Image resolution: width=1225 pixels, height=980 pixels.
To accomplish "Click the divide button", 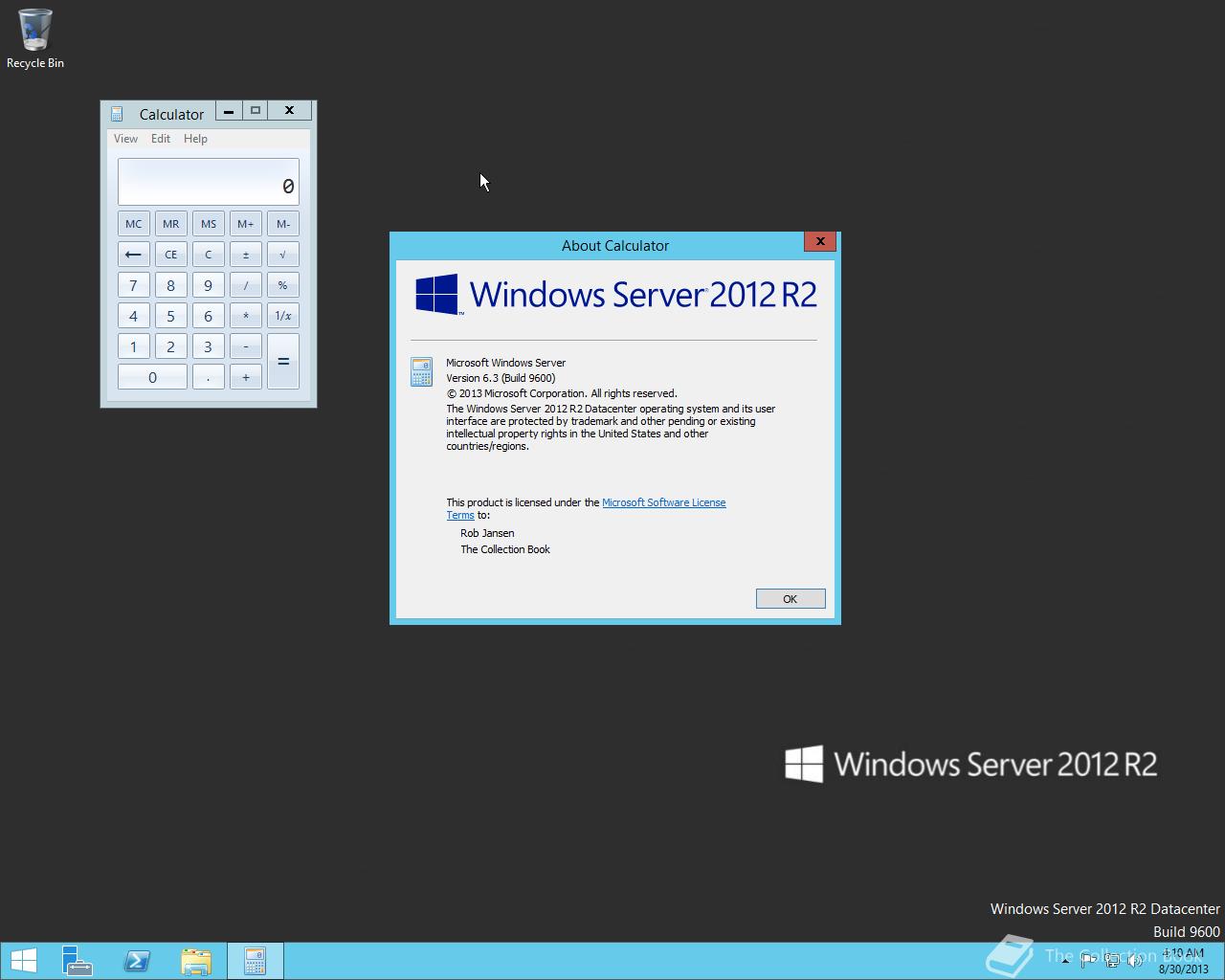I will pos(246,285).
